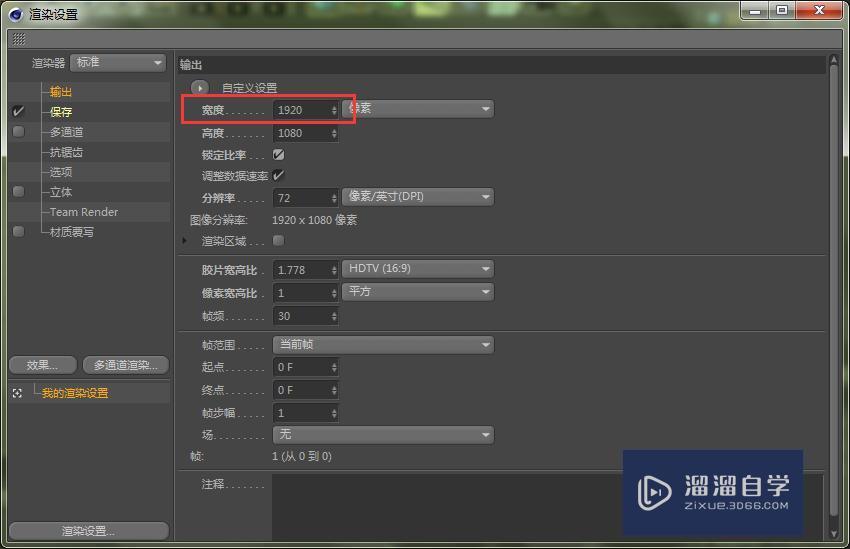Viewport: 850px width, 549px height.
Task: Open the 场 无 dropdown
Action: (x=383, y=435)
